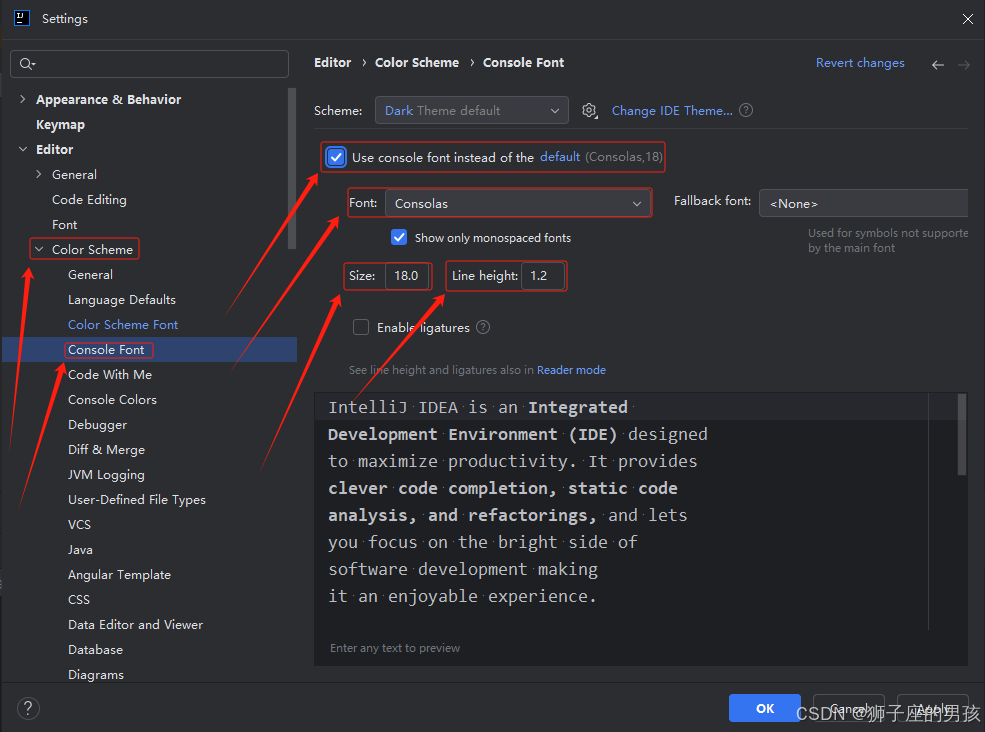985x732 pixels.
Task: Select Debugger color settings
Action: coord(97,425)
